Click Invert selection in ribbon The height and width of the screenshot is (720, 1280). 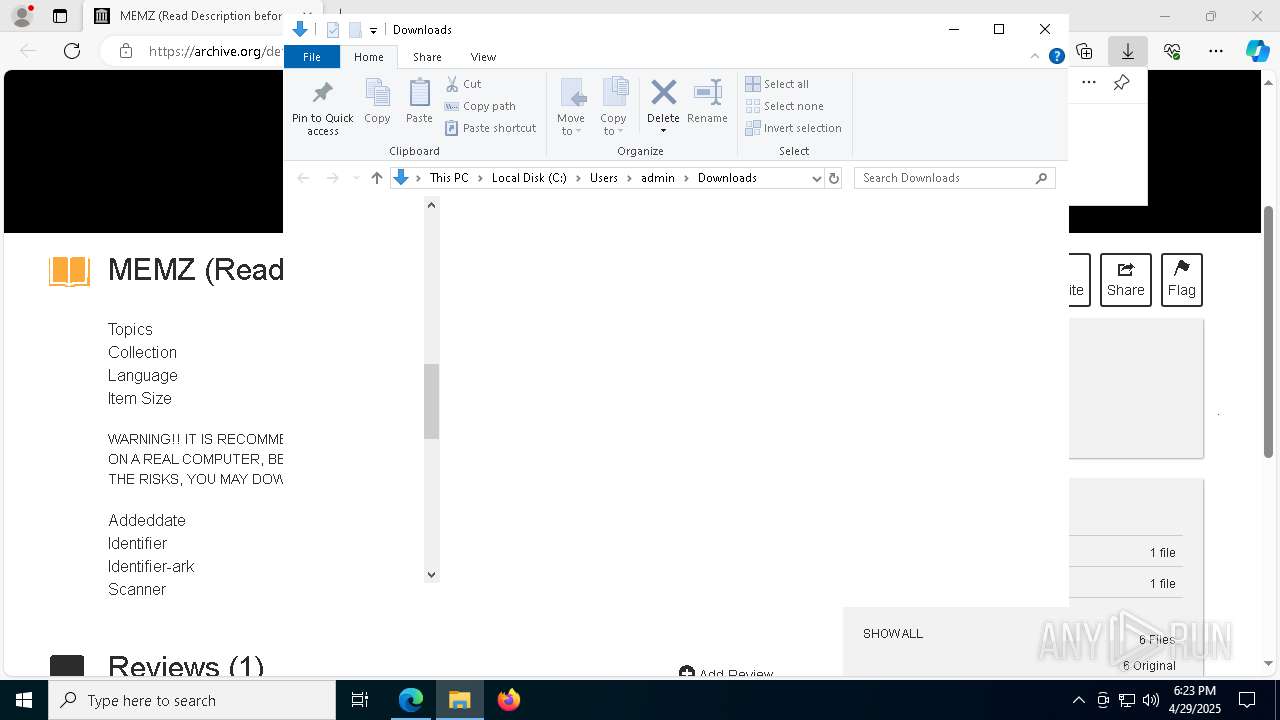coord(793,128)
